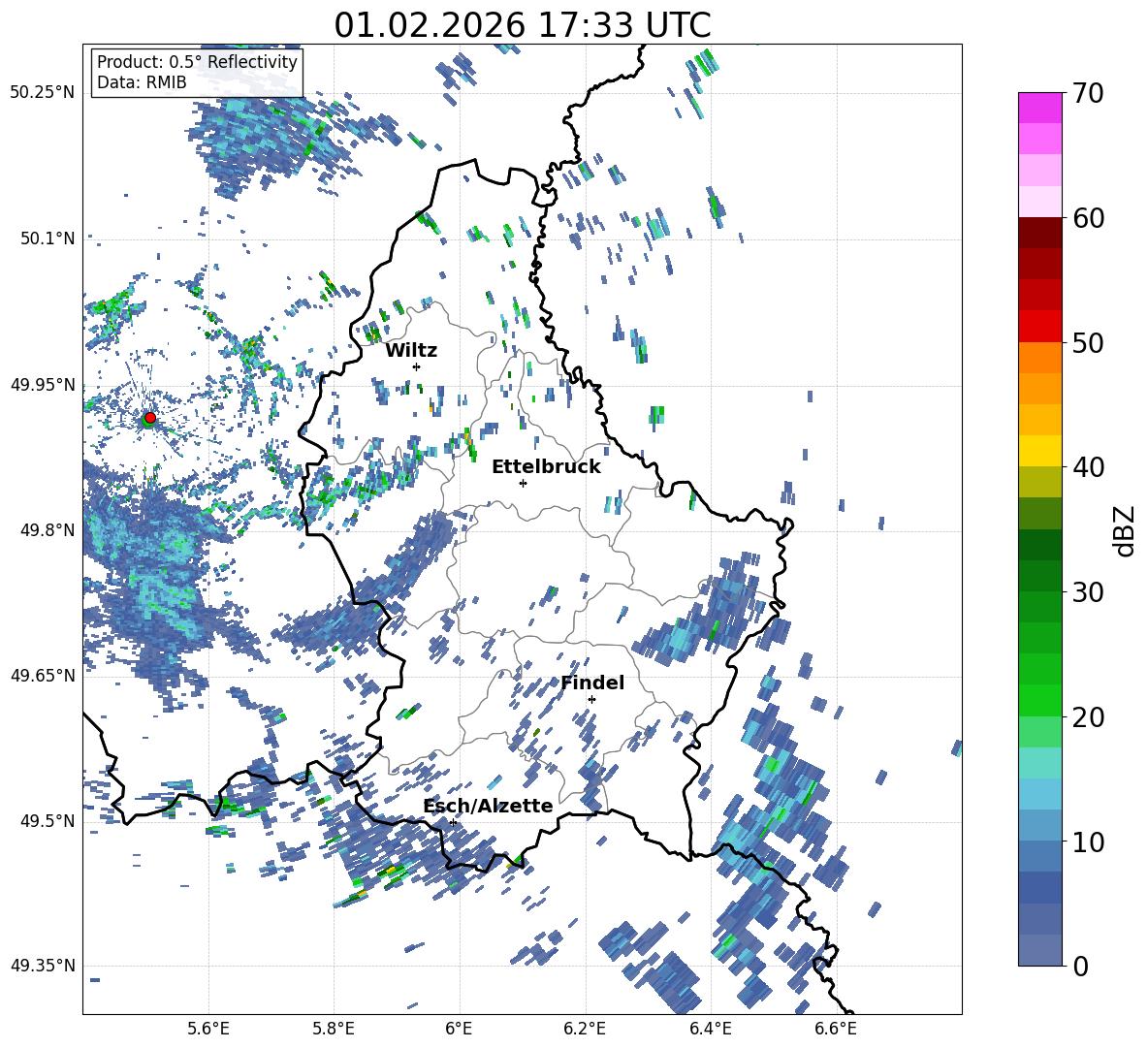Click the 6°E longitude label
The image size is (1148, 1048).
pyautogui.click(x=459, y=1029)
